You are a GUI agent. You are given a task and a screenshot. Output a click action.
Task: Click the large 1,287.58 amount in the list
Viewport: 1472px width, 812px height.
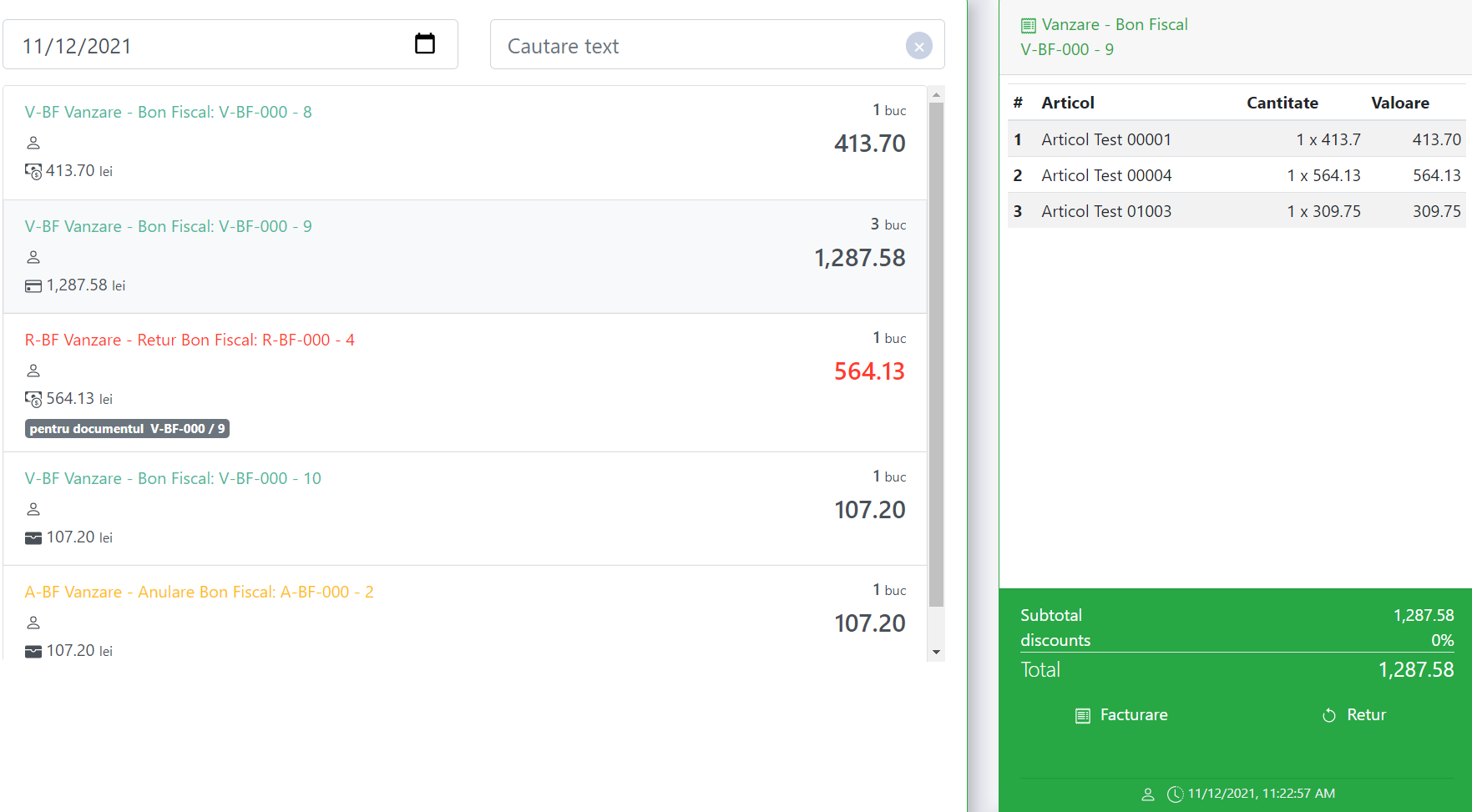click(859, 258)
